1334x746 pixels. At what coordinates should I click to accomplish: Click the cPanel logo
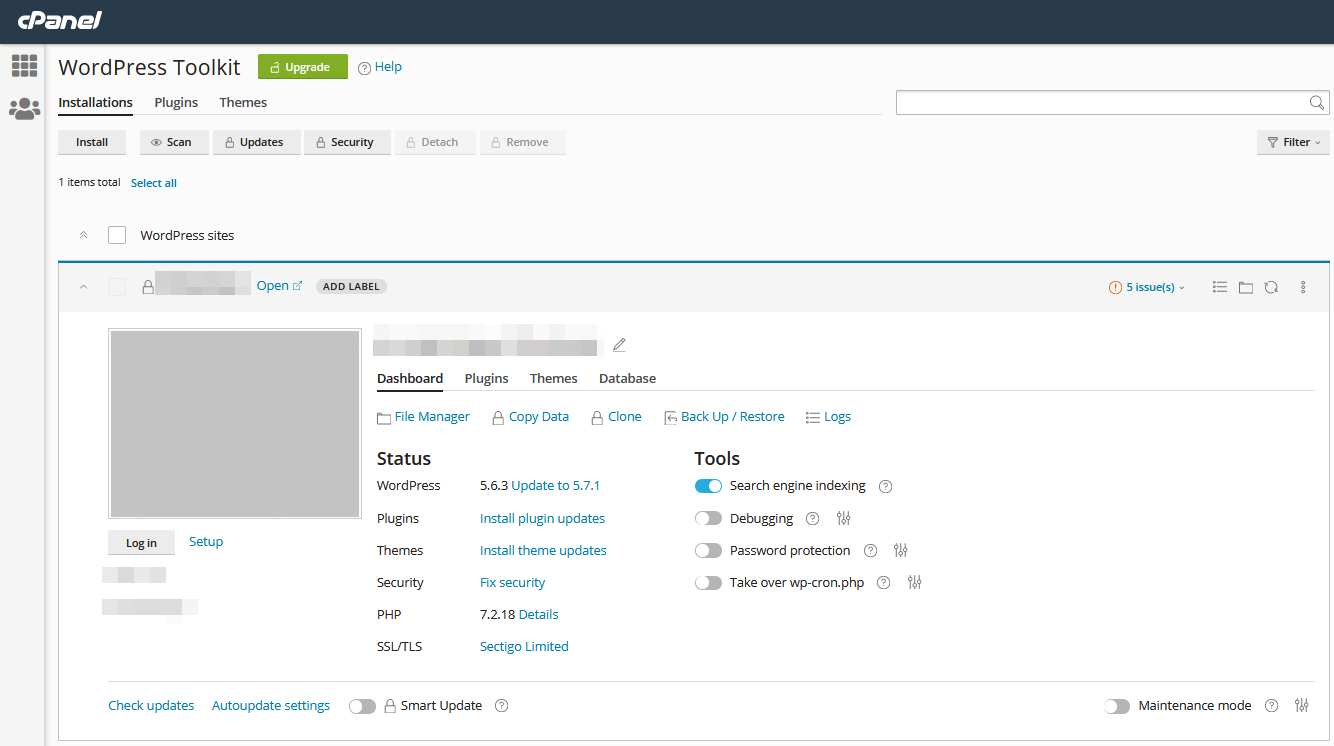tap(60, 20)
